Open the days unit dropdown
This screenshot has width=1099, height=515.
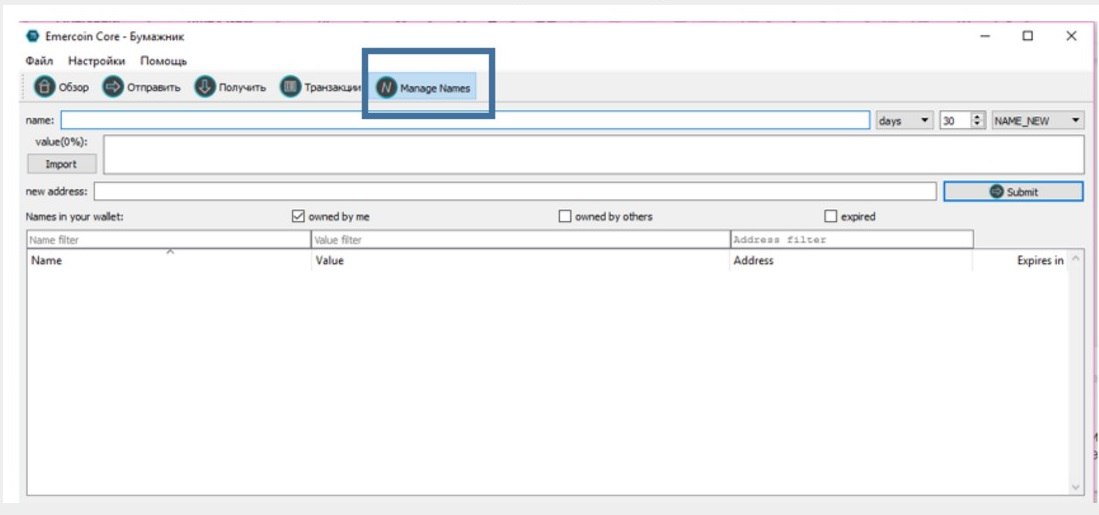904,121
